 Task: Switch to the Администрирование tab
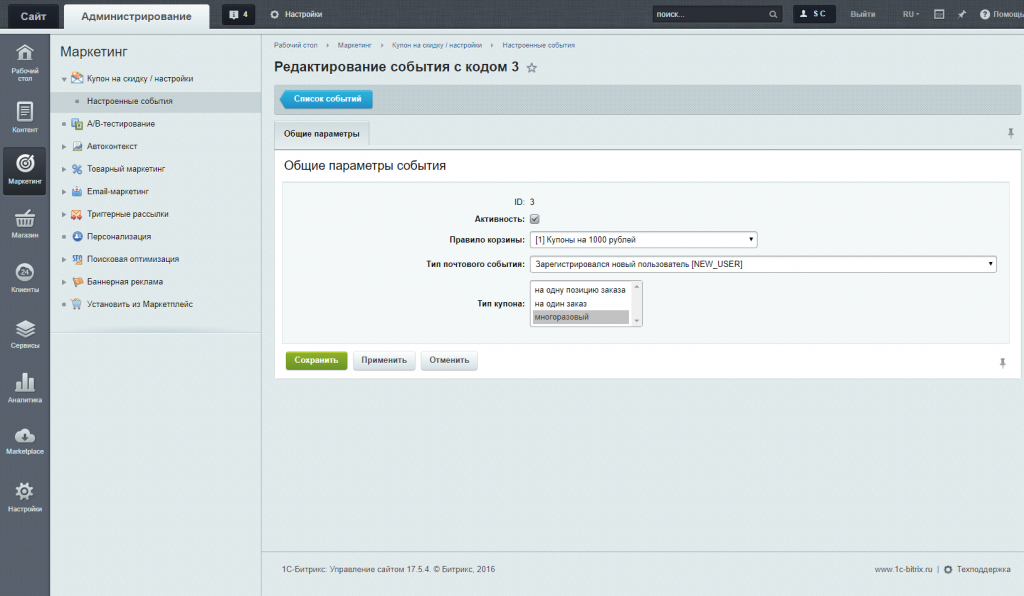pos(136,16)
